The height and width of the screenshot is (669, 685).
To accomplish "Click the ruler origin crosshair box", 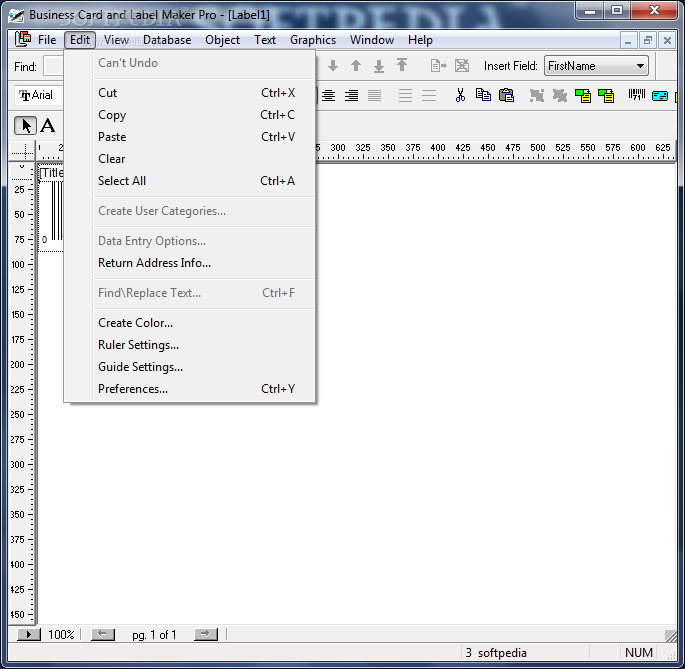I will (x=22, y=151).
